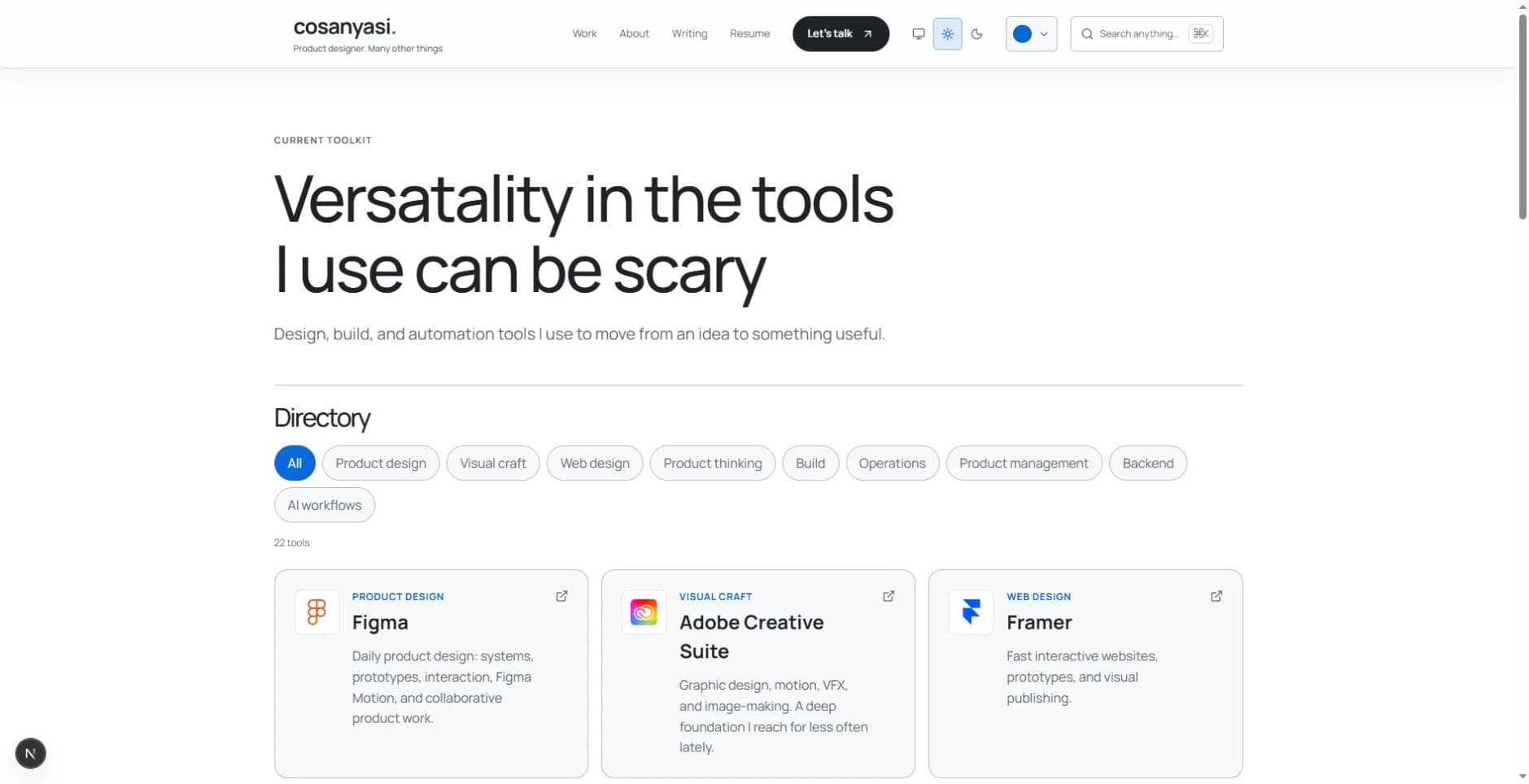Open the Work nav link
Viewport: 1529px width, 784px height.
tap(584, 33)
